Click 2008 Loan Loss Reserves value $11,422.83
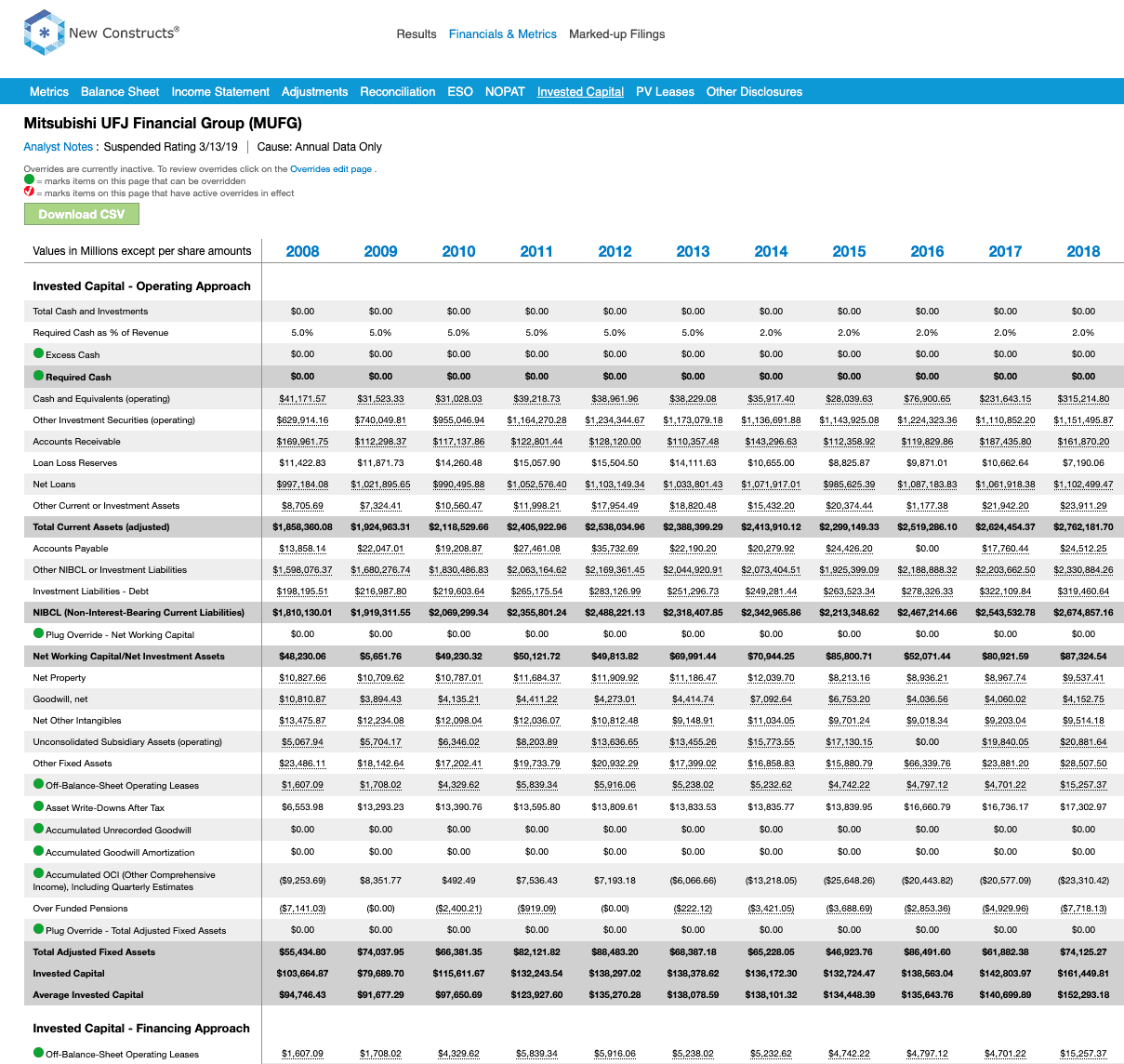 click(302, 462)
